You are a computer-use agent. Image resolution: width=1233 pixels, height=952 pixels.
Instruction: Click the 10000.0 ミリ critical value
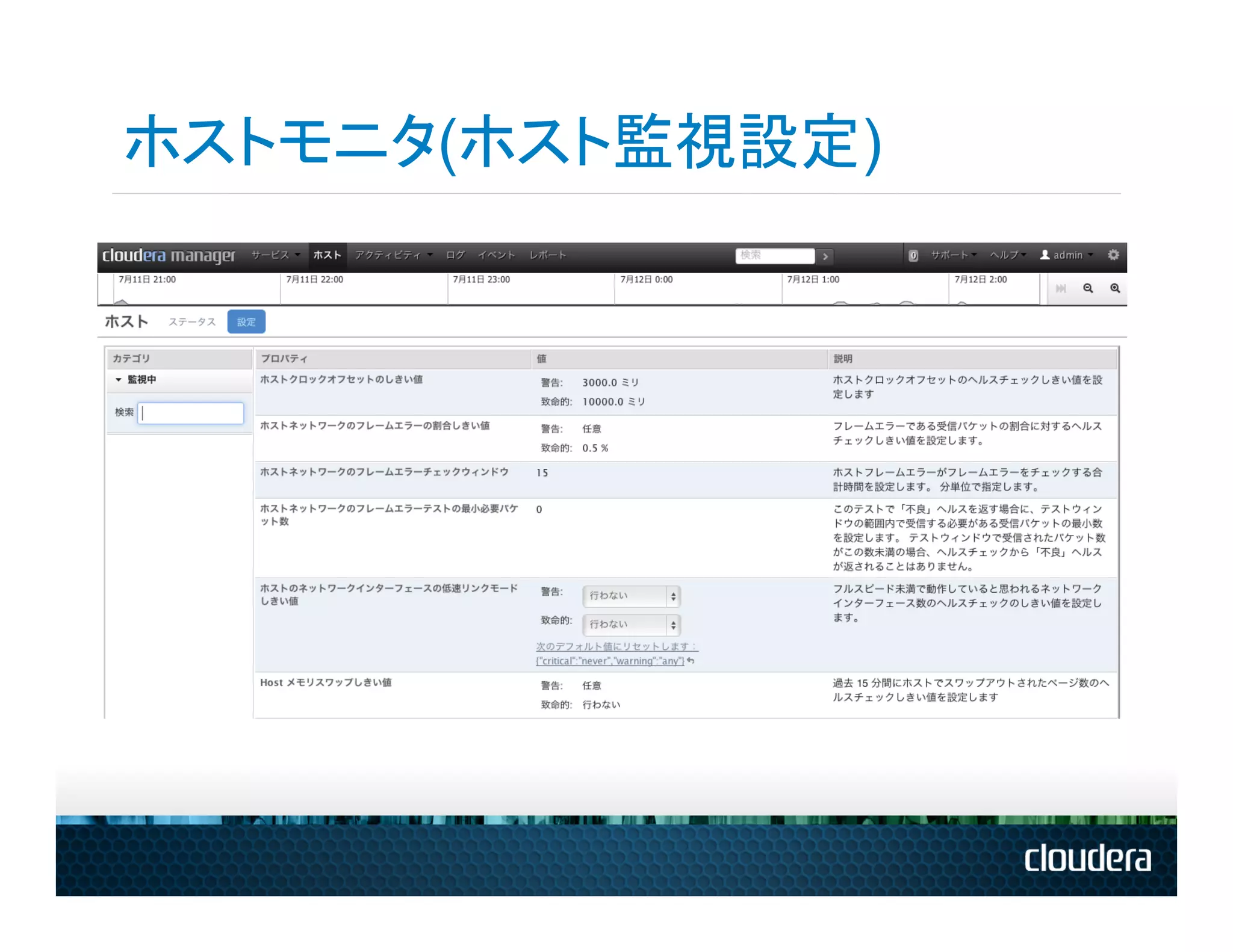pos(613,402)
